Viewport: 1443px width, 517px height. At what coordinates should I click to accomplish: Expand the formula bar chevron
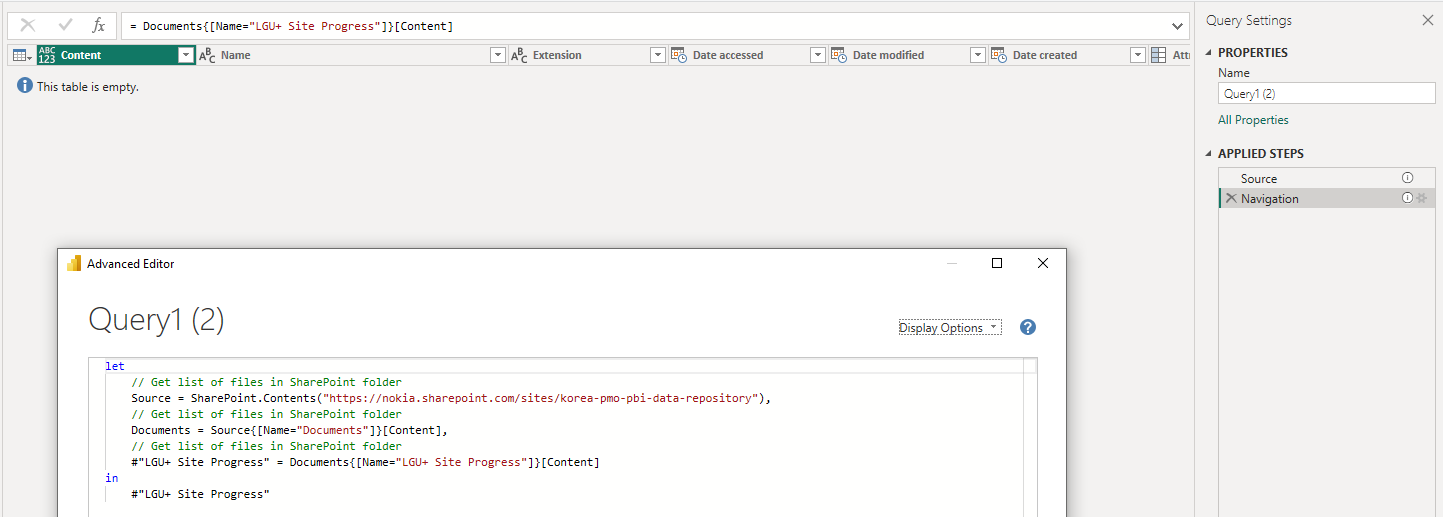(1176, 26)
